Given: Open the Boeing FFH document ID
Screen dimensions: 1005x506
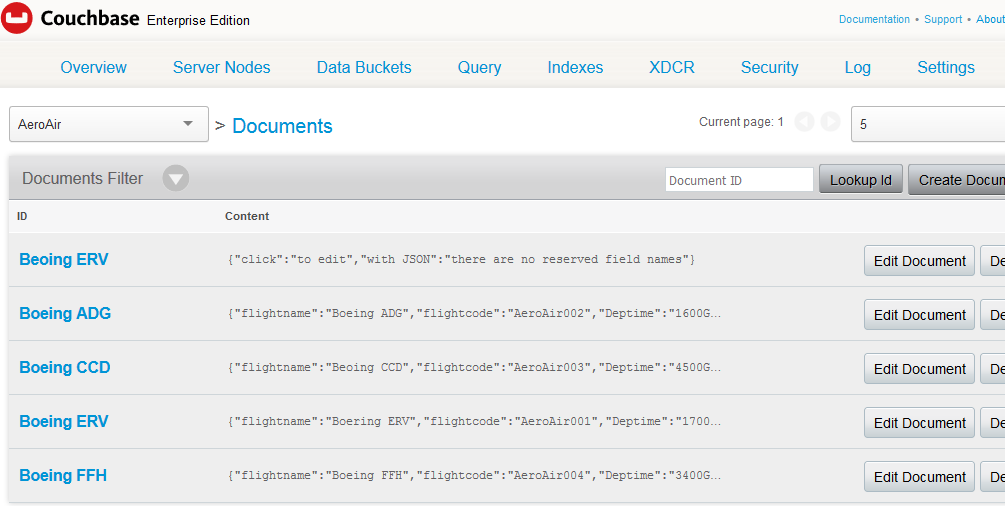Looking at the screenshot, I should pos(63,475).
